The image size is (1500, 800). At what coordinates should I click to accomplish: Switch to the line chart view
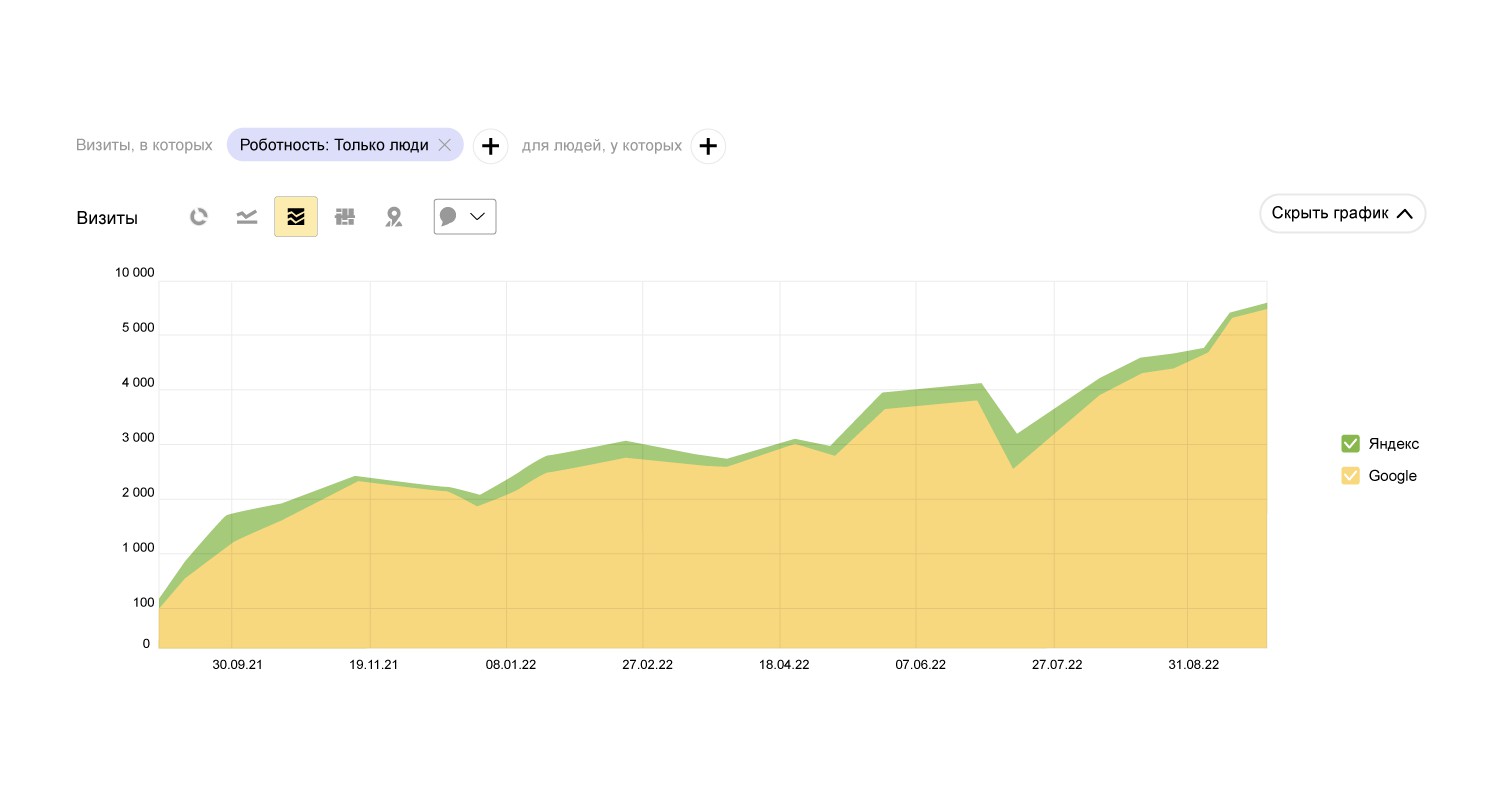(247, 216)
